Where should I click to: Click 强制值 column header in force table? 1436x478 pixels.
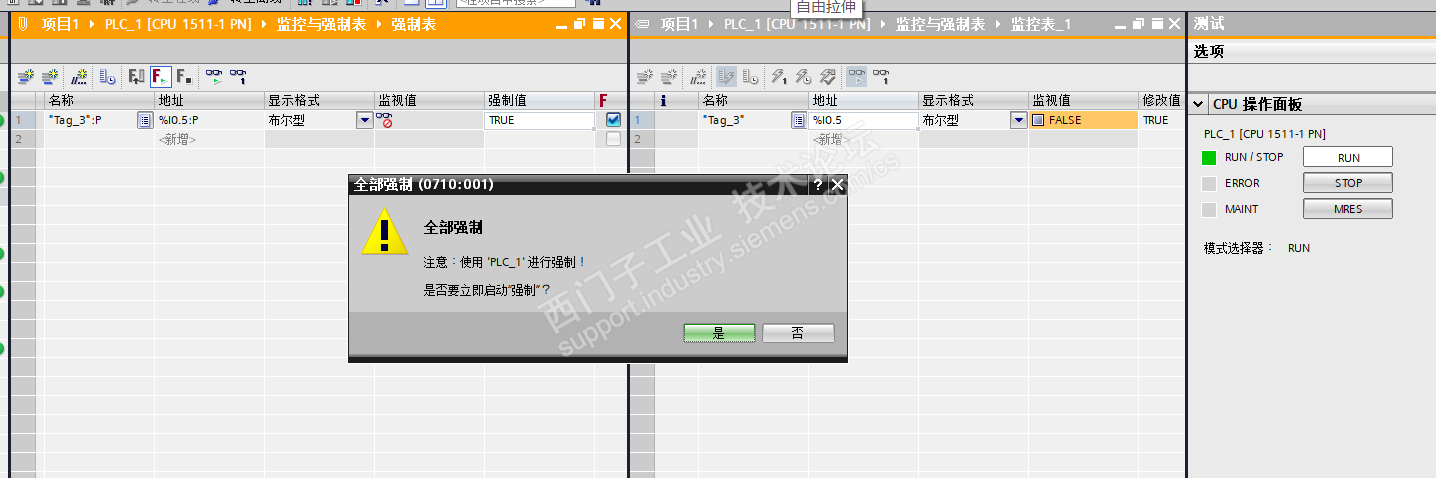coord(539,100)
